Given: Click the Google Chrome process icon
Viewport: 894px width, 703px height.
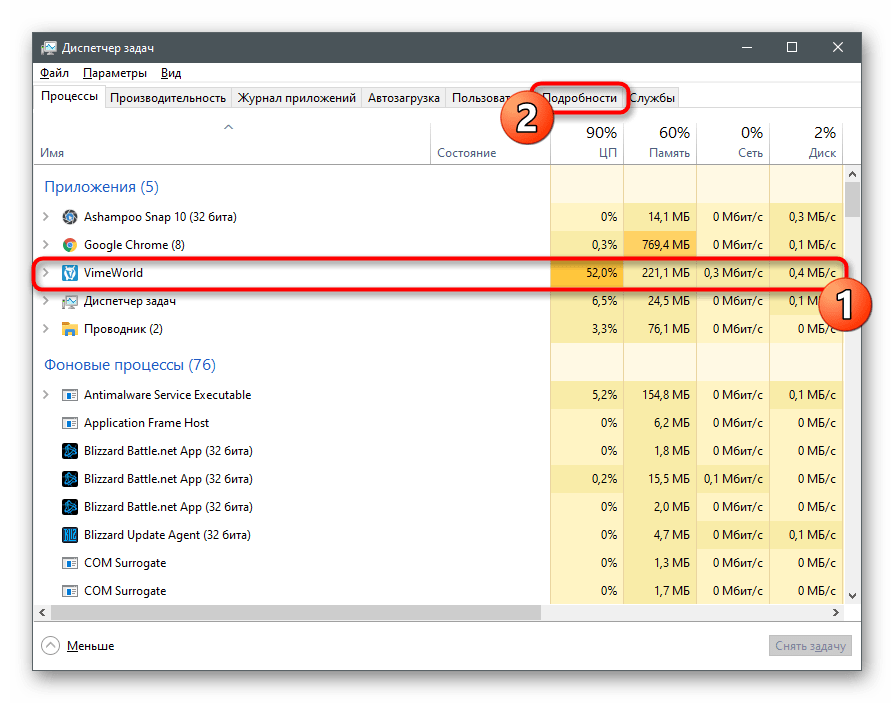Looking at the screenshot, I should click(70, 245).
